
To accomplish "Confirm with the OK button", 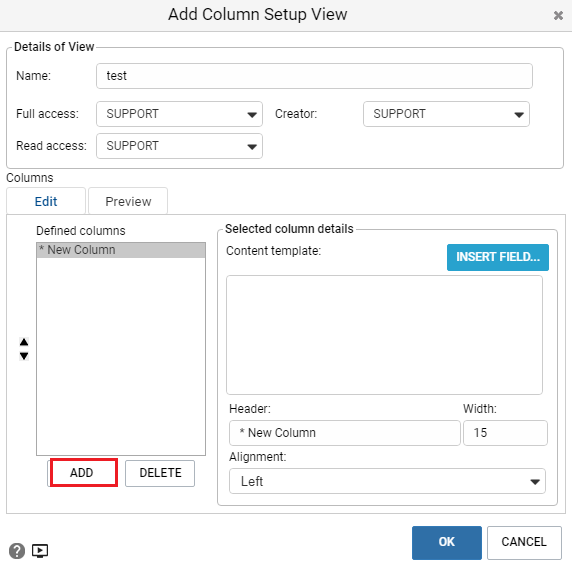I will pyautogui.click(x=447, y=542).
